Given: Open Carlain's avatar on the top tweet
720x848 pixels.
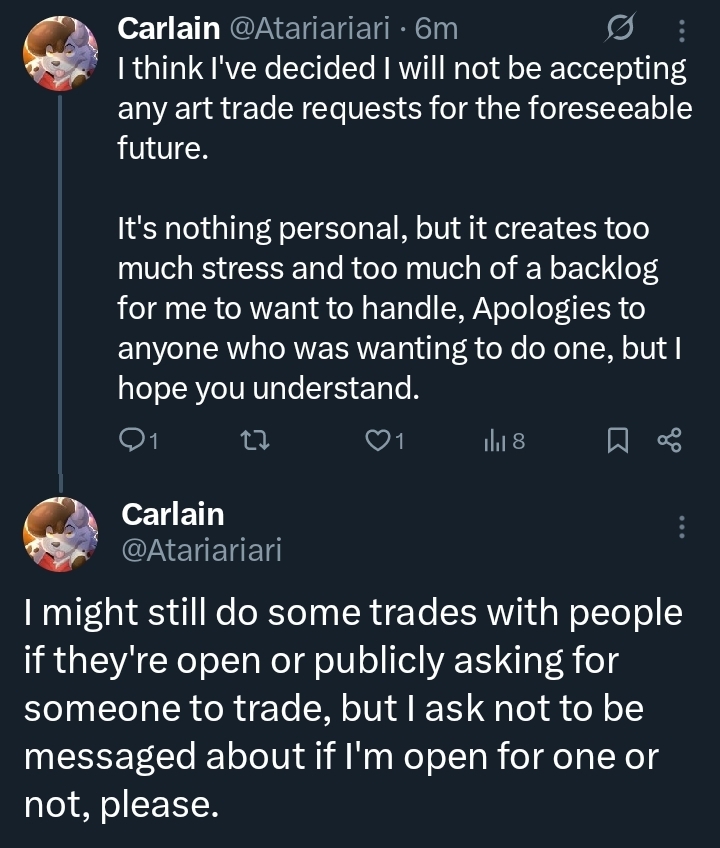Looking at the screenshot, I should click(59, 51).
